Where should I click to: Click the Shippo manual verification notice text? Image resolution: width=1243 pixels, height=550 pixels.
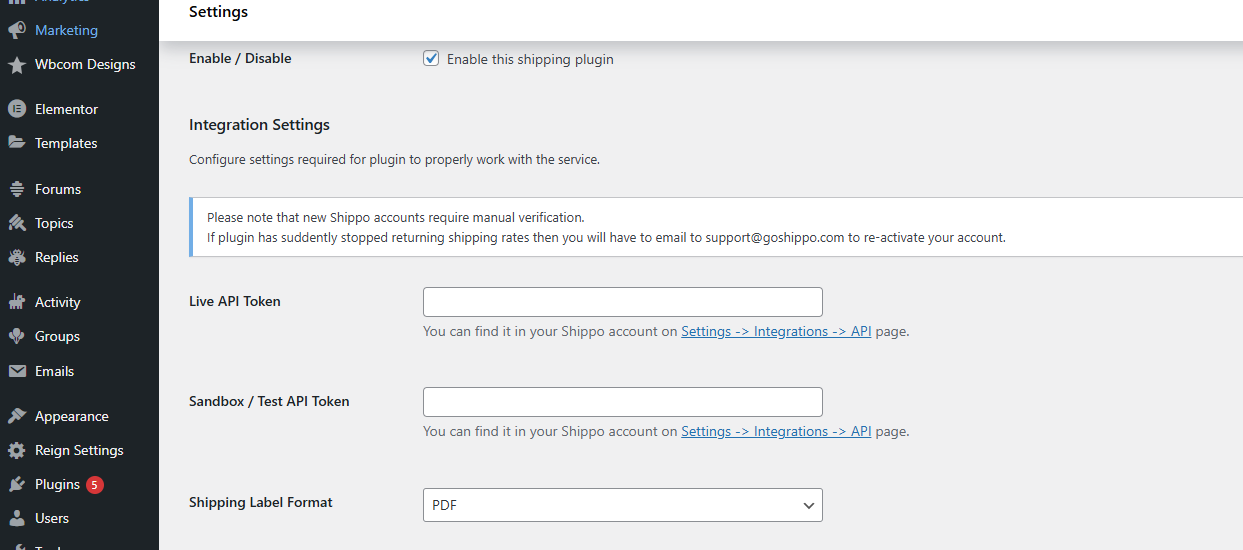click(395, 217)
